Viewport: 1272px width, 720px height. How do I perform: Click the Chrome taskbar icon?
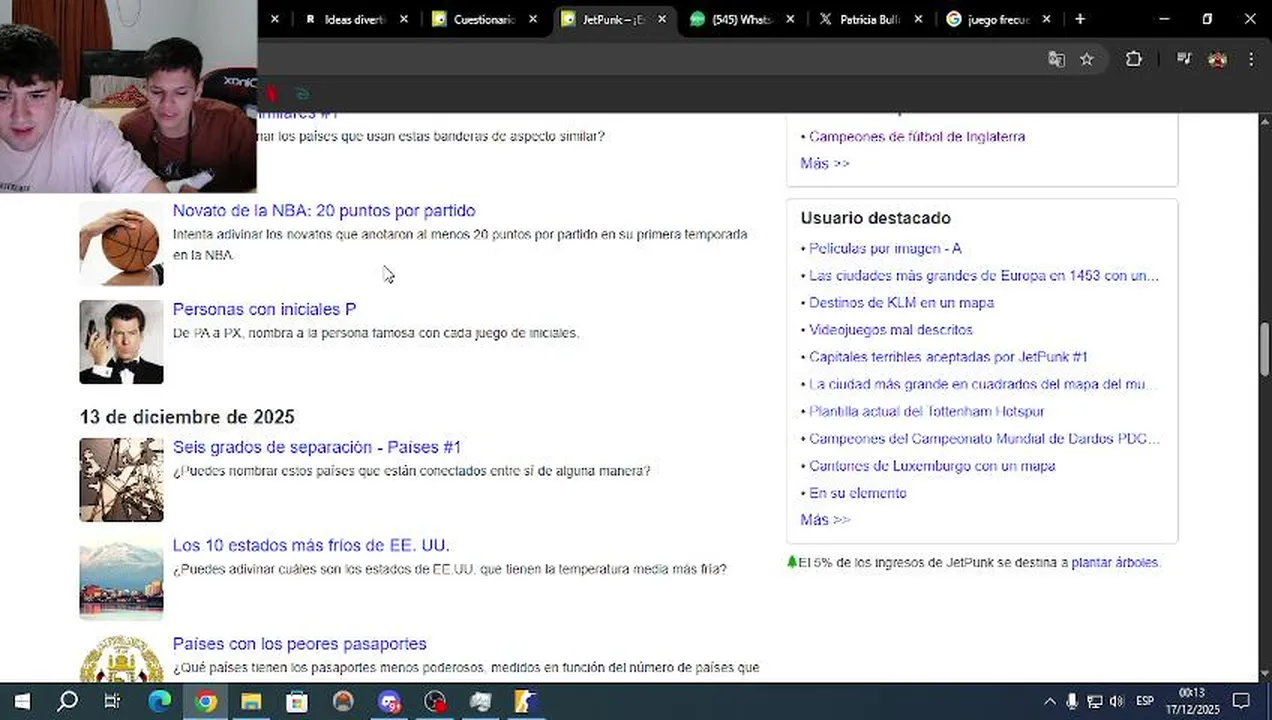[x=206, y=701]
